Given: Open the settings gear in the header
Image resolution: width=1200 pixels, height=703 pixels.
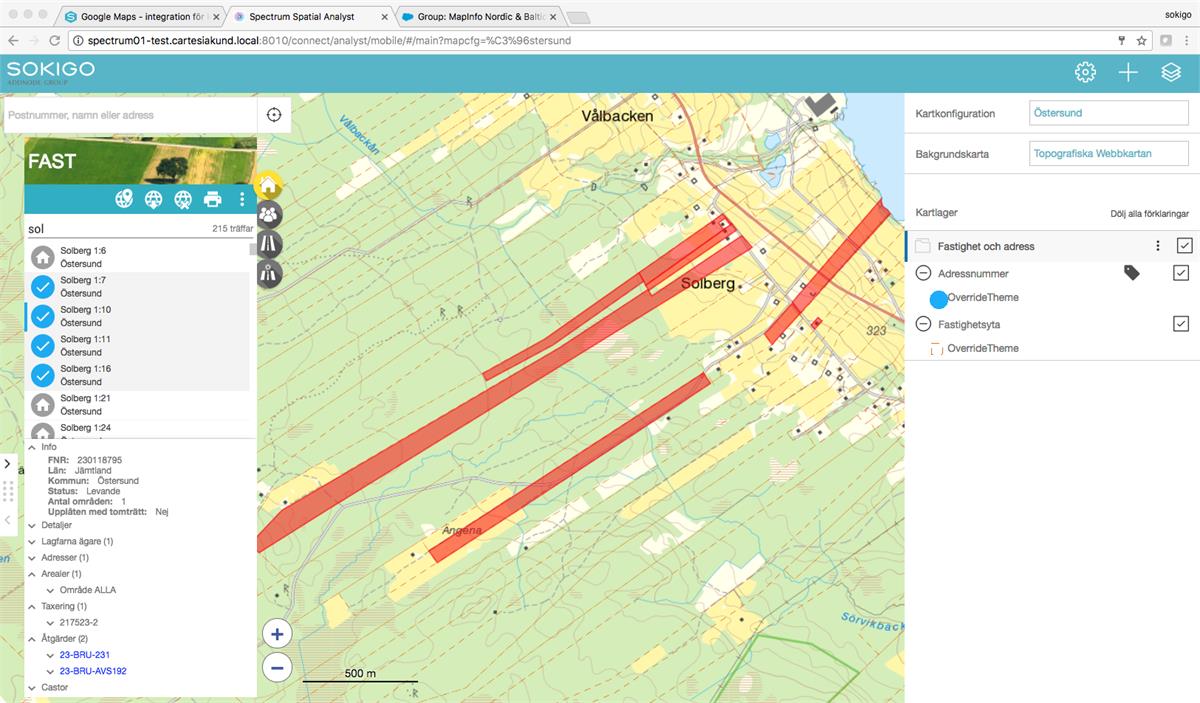Looking at the screenshot, I should 1085,72.
